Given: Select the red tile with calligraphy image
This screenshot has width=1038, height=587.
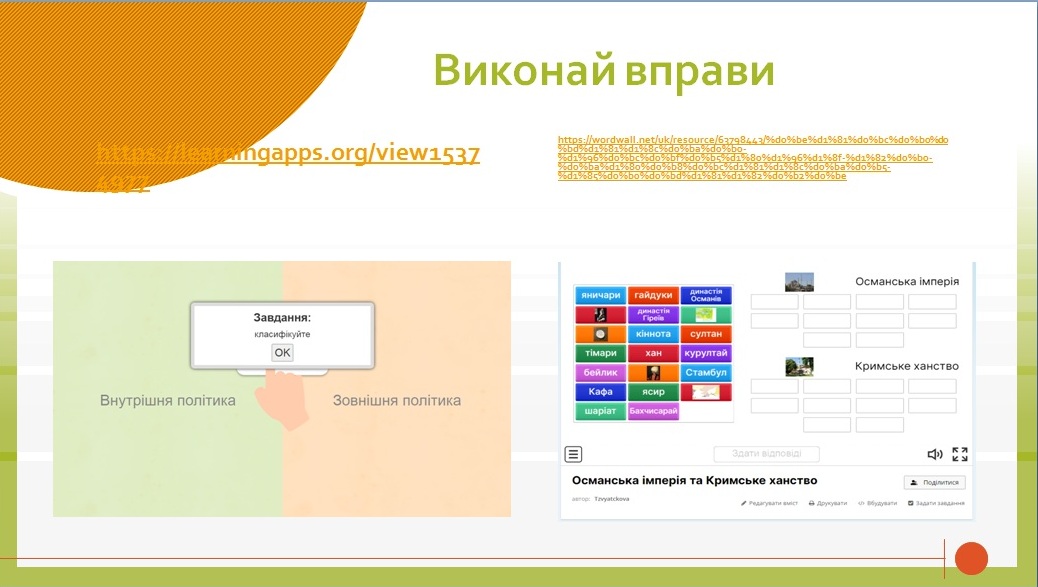Looking at the screenshot, I should click(600, 314).
